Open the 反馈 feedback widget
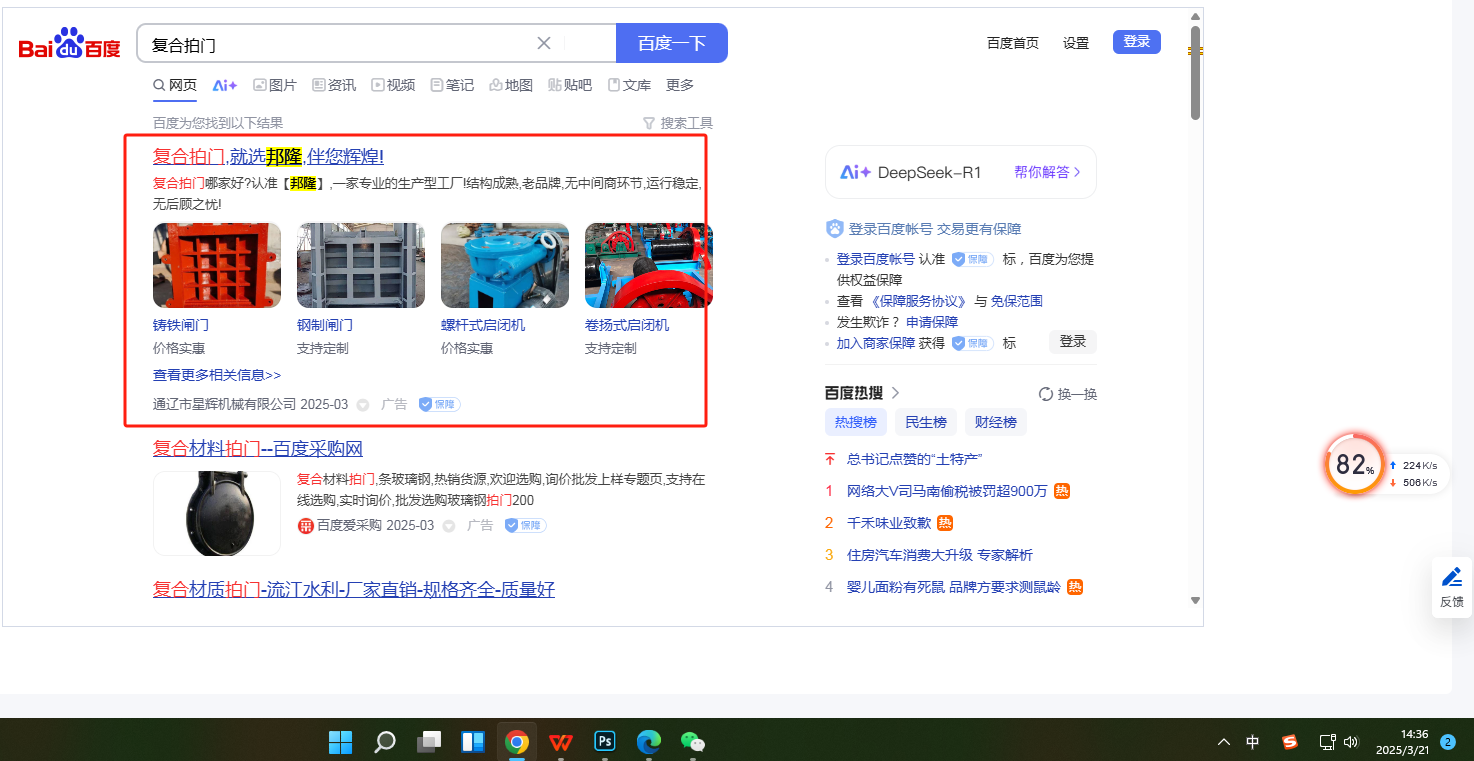Image resolution: width=1474 pixels, height=761 pixels. click(1452, 587)
